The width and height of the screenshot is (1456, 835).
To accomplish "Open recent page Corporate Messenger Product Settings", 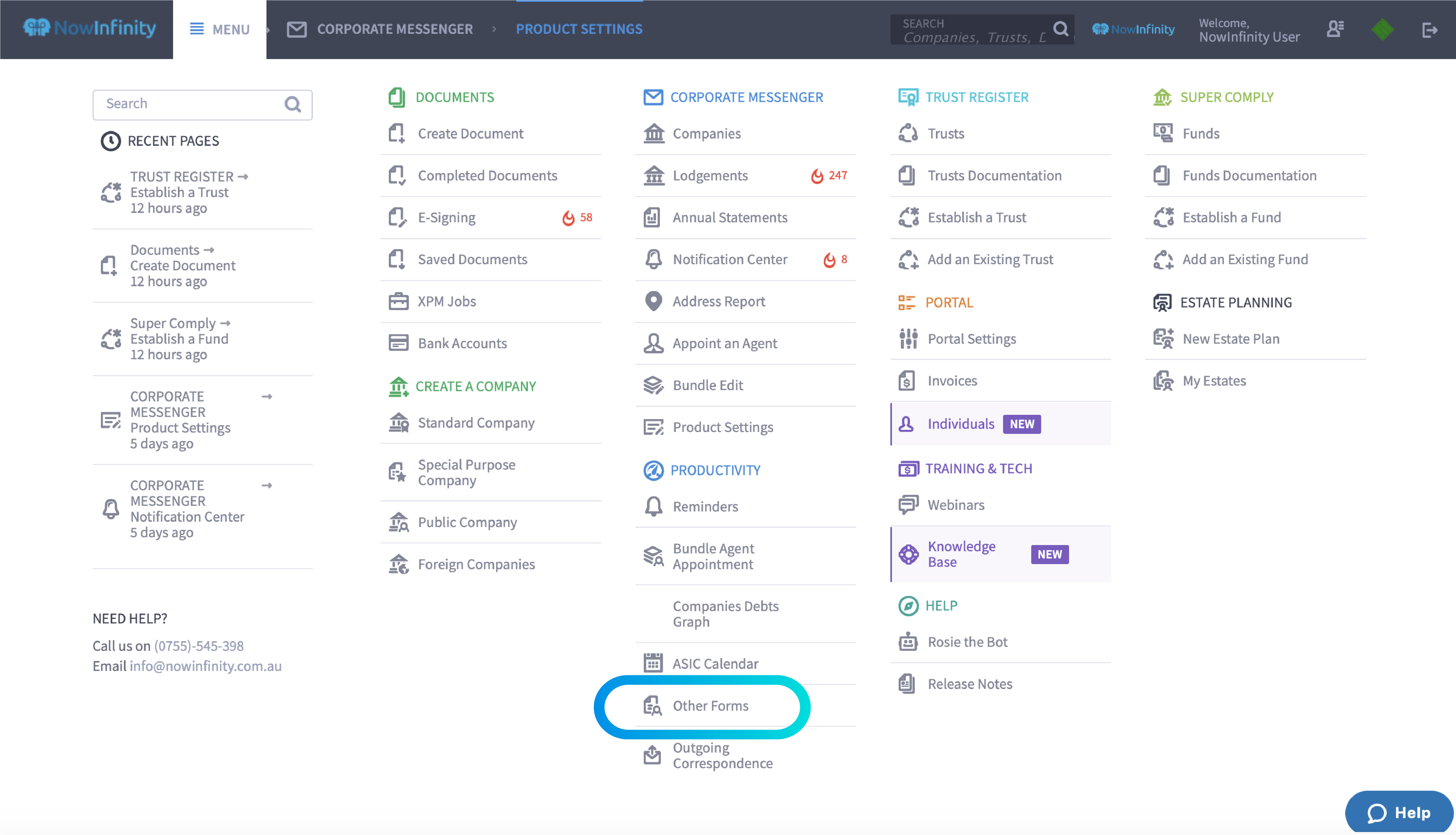I will 202,420.
